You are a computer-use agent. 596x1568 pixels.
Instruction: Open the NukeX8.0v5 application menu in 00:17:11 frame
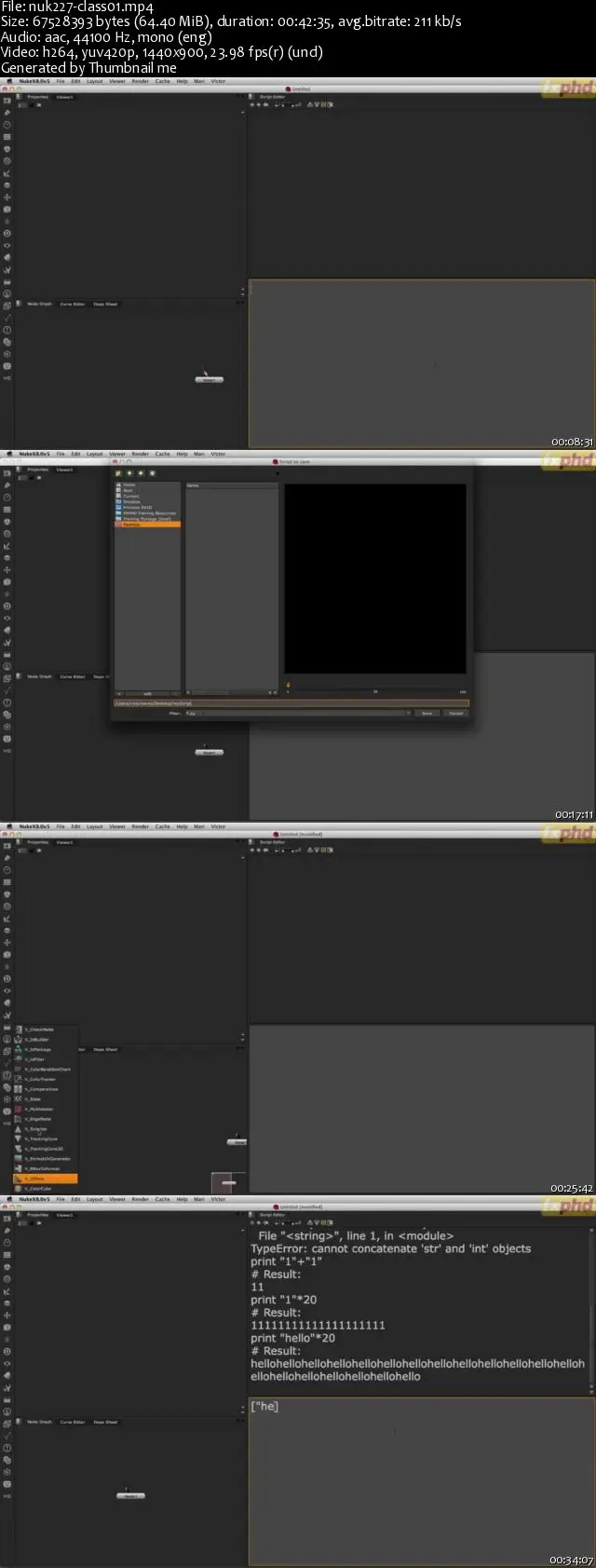pyautogui.click(x=34, y=454)
